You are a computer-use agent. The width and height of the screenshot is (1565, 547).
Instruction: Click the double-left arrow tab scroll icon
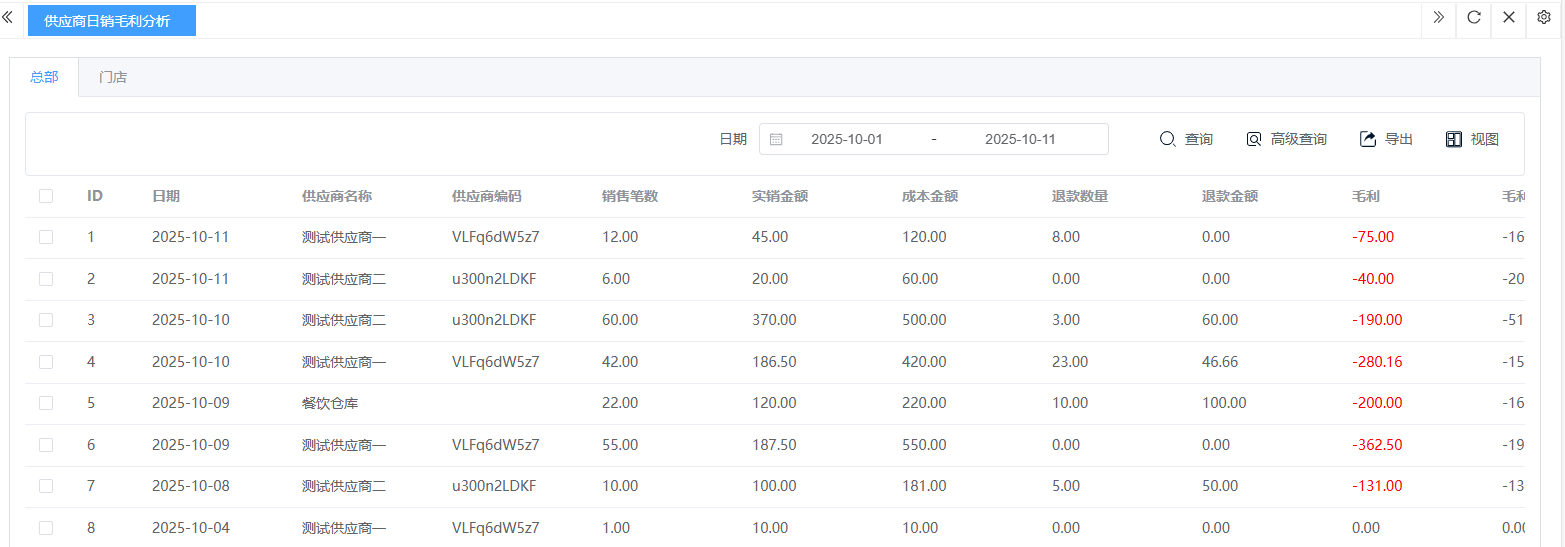8,18
